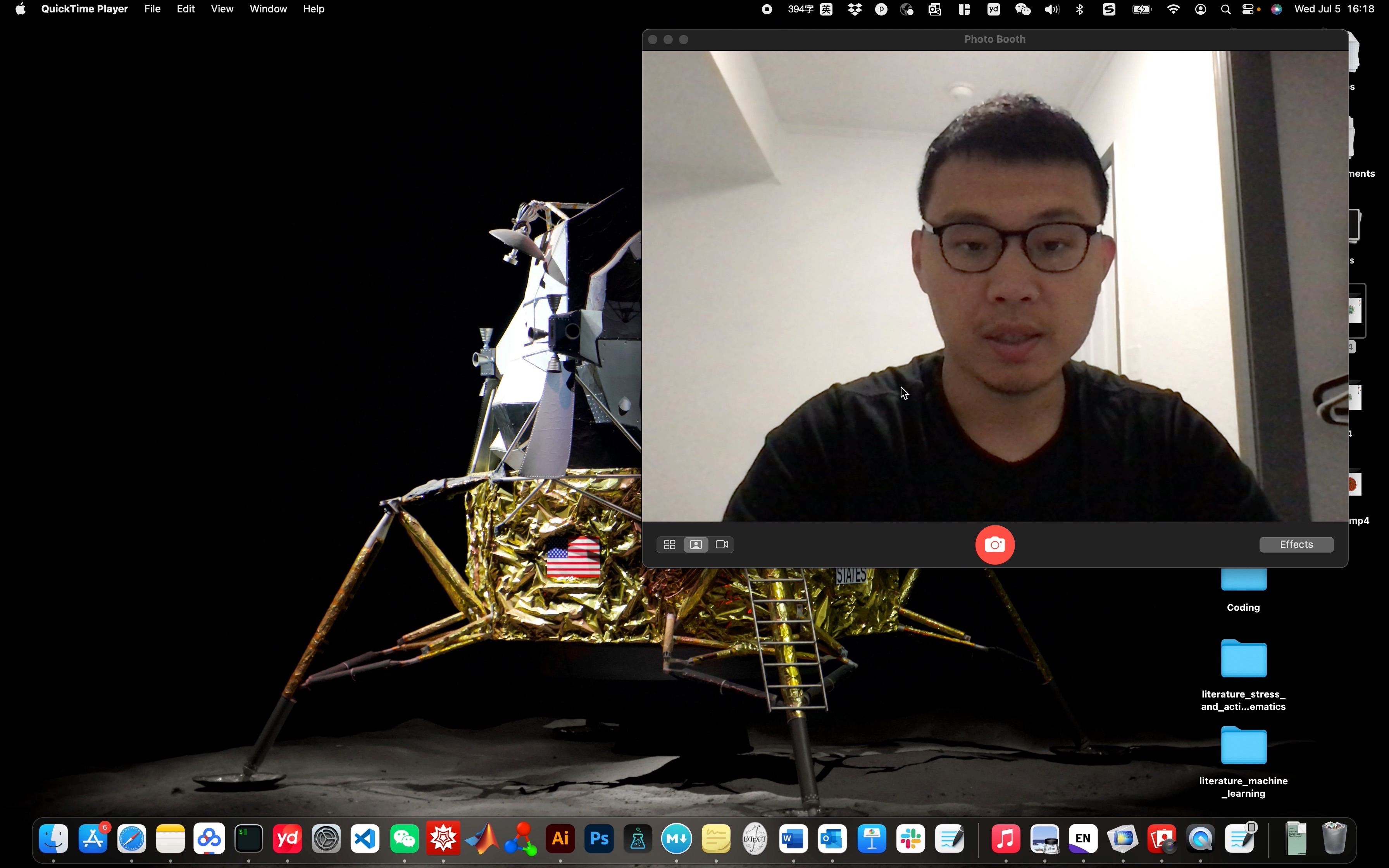
Task: Open Dropbox menu bar icon
Action: [x=855, y=9]
